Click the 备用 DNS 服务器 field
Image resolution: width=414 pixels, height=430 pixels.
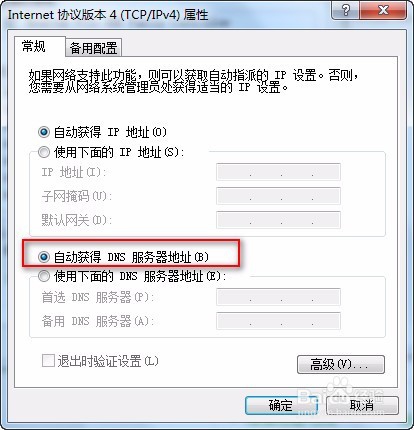tap(278, 321)
